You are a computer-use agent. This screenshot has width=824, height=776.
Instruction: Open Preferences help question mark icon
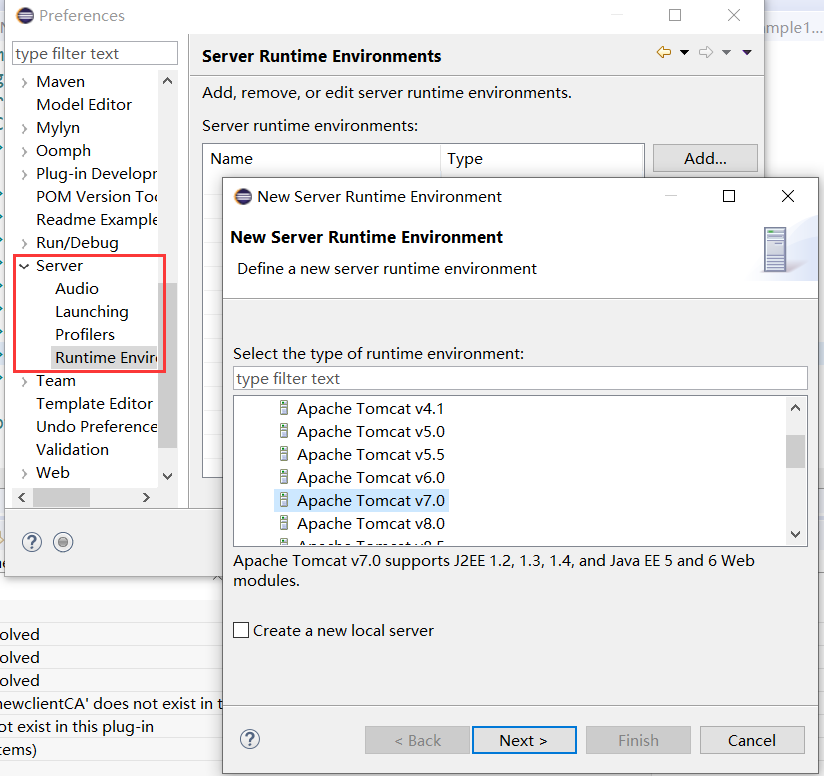(32, 542)
